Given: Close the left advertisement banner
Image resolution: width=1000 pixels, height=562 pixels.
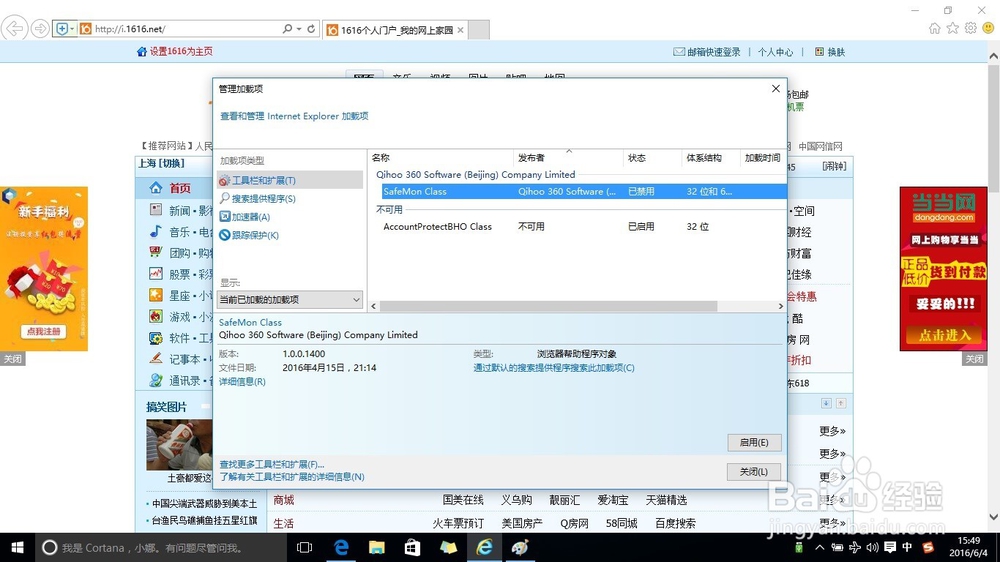Looking at the screenshot, I should [x=13, y=359].
